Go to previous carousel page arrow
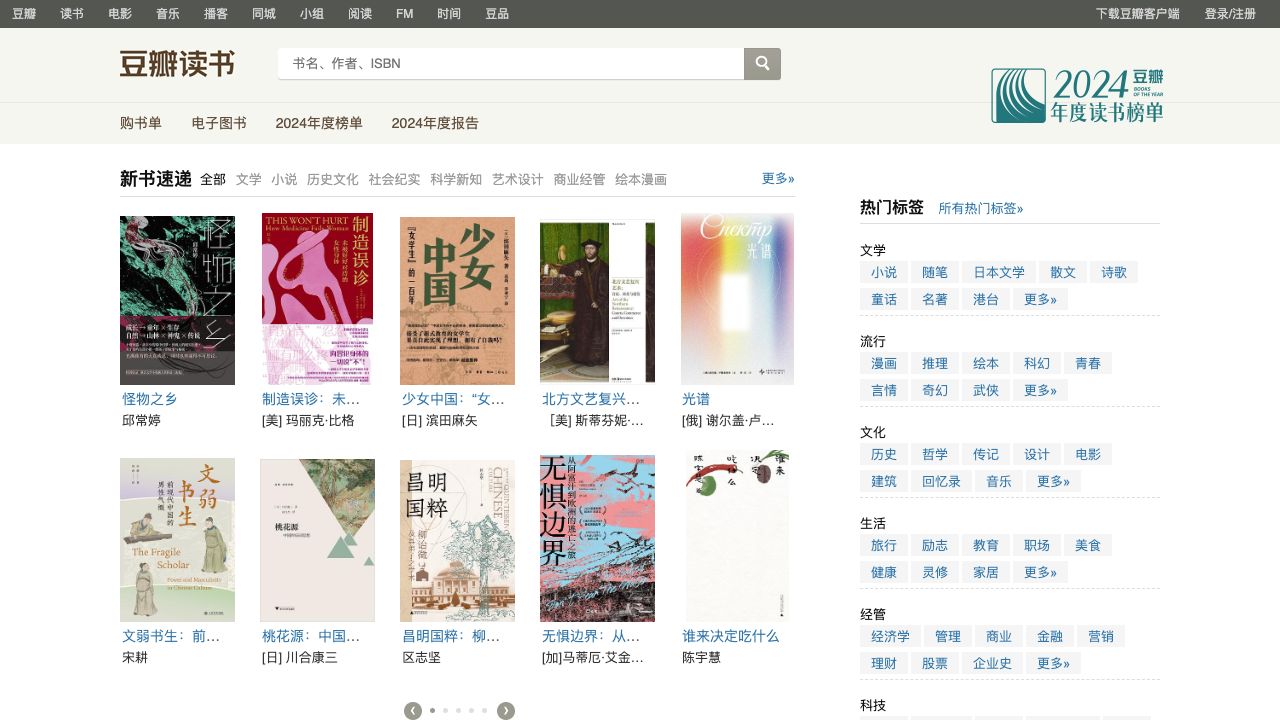Image resolution: width=1280 pixels, height=720 pixels. (x=412, y=711)
